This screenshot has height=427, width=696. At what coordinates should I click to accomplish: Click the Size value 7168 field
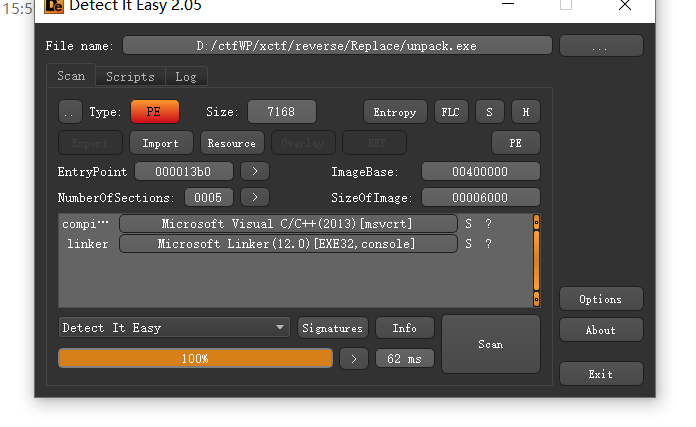point(282,112)
